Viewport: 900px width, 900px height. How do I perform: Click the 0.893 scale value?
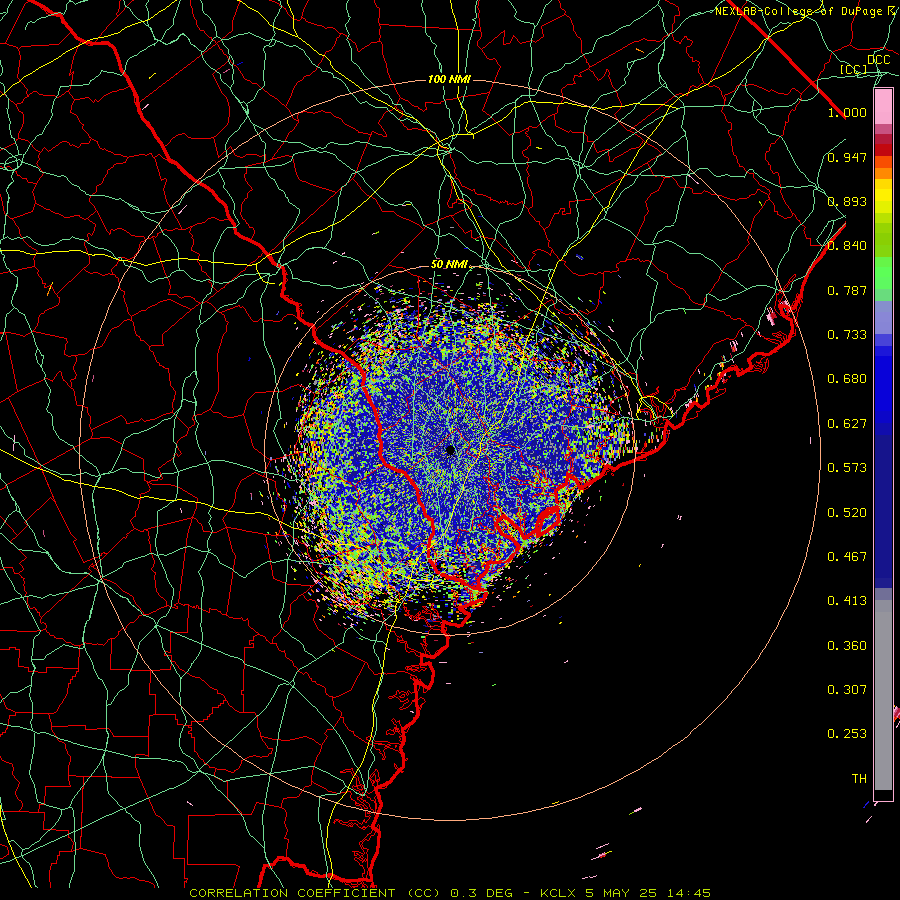(847, 201)
